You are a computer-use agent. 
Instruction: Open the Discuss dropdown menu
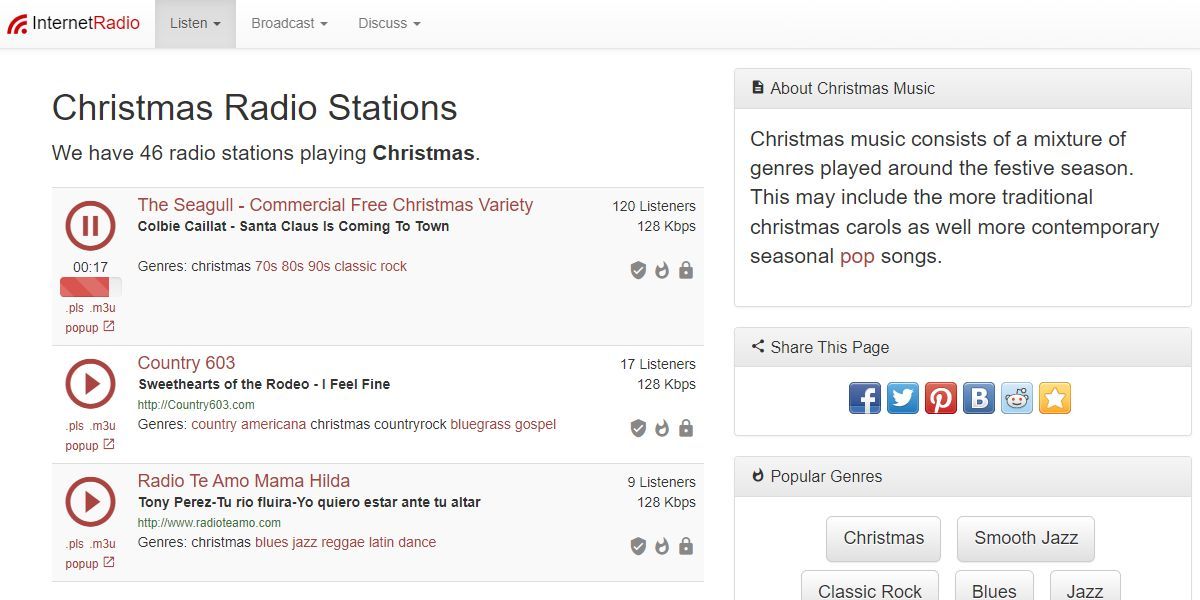[389, 23]
